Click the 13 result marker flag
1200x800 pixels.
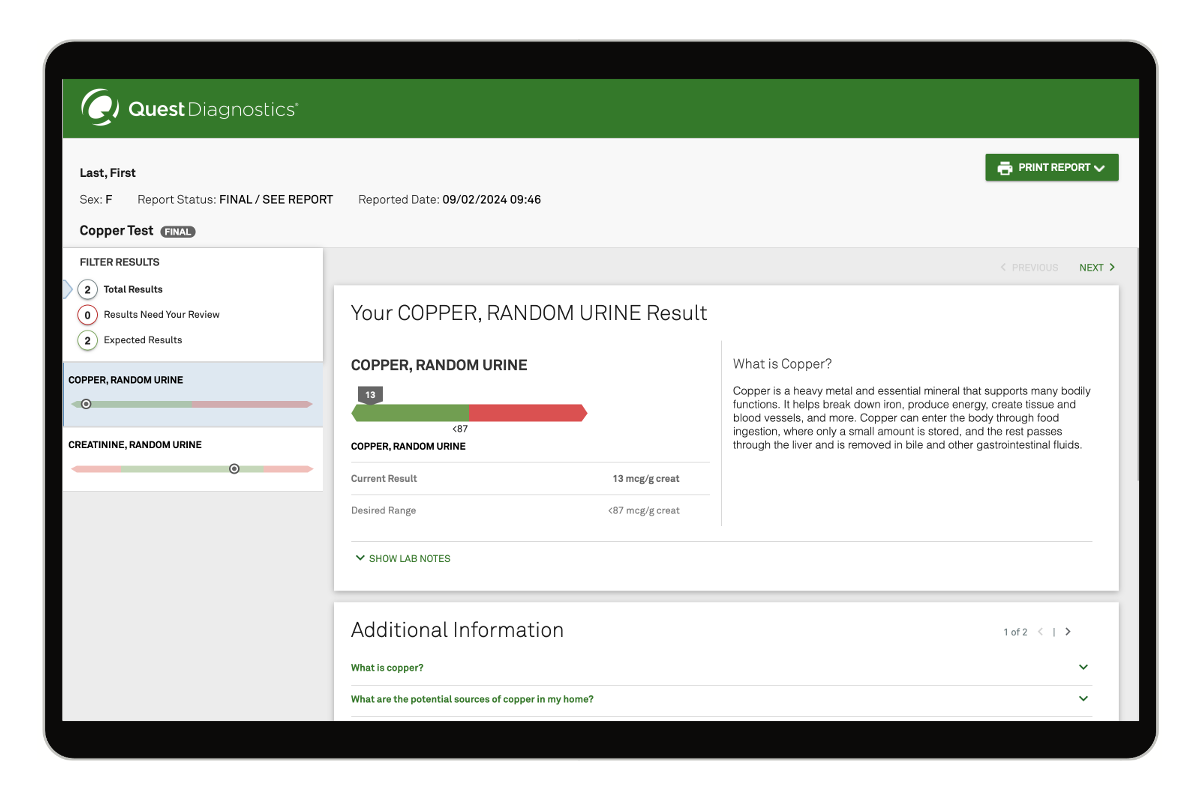pos(370,396)
